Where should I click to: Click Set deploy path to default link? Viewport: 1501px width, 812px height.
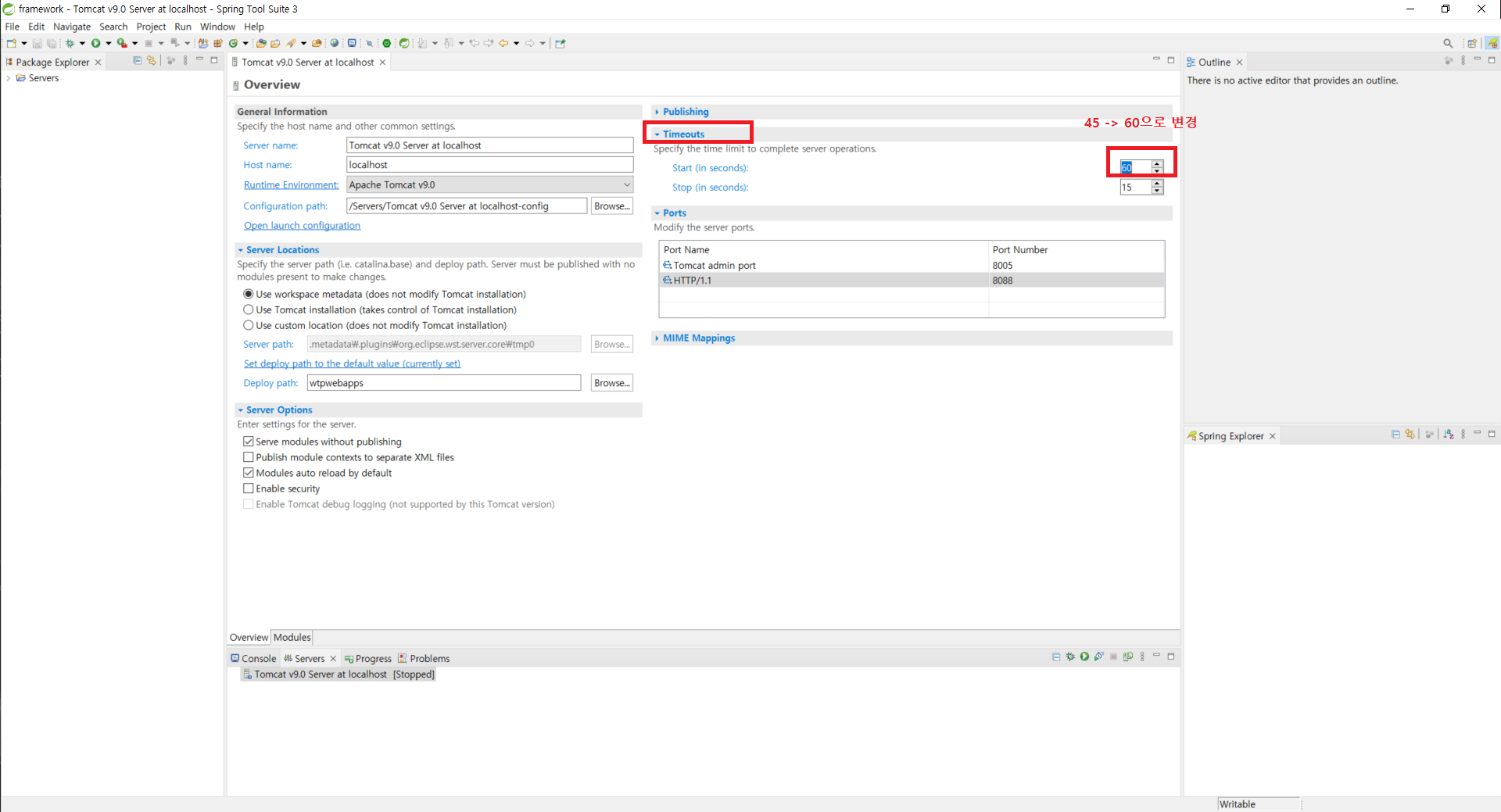(x=352, y=363)
